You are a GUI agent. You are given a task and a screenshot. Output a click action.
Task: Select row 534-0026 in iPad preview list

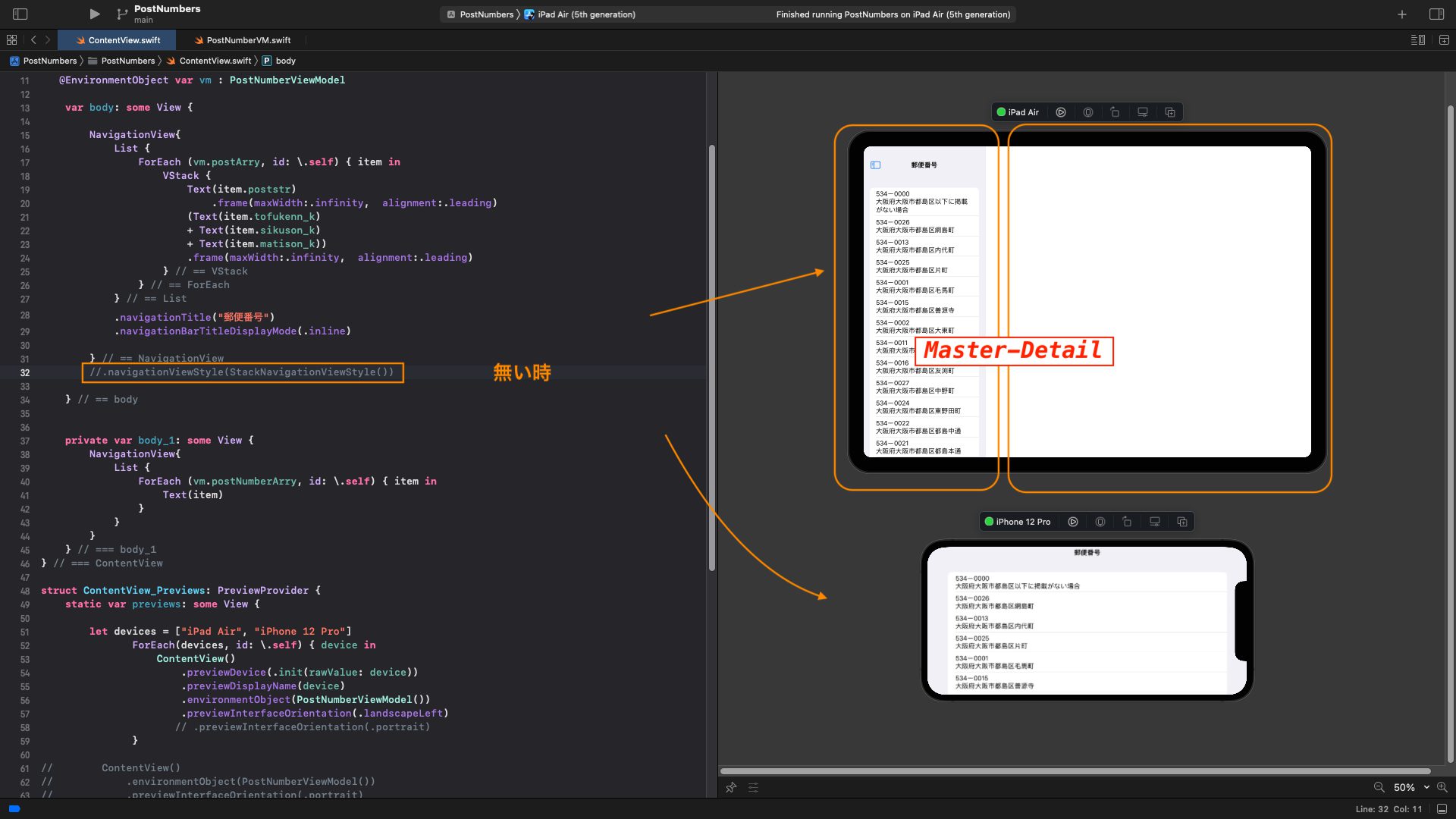coord(923,226)
